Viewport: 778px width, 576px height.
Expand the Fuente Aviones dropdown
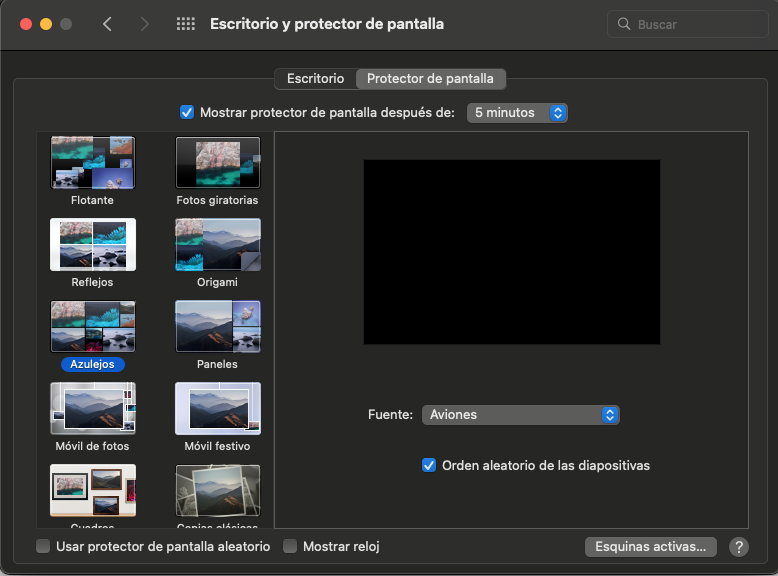pos(520,415)
